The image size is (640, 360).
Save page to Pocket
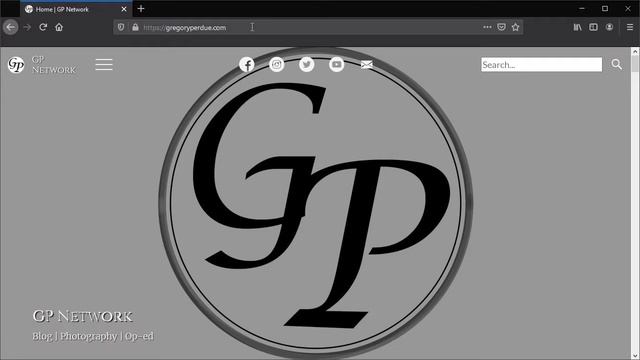501,27
